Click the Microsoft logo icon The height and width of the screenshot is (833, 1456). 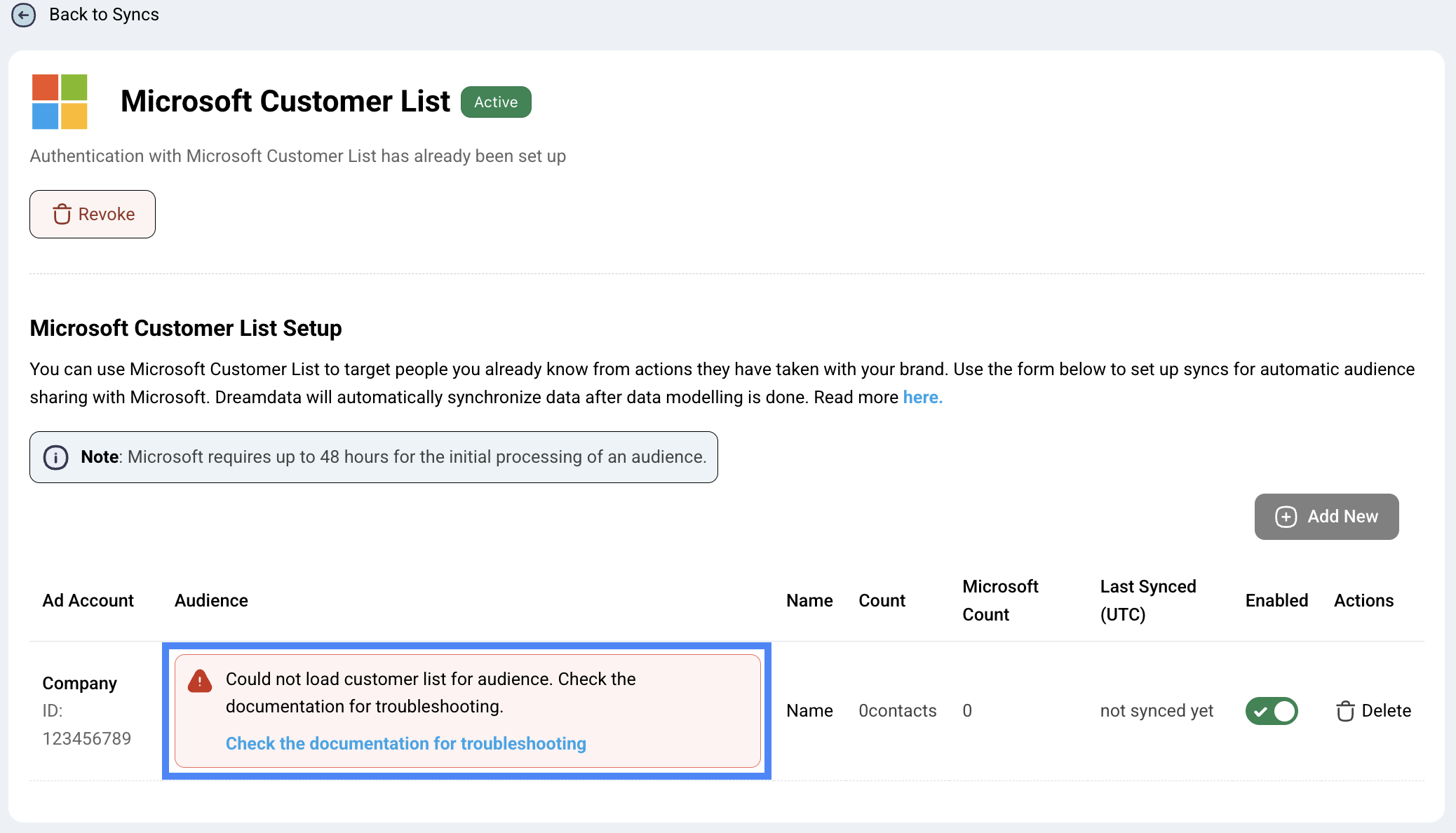click(60, 102)
